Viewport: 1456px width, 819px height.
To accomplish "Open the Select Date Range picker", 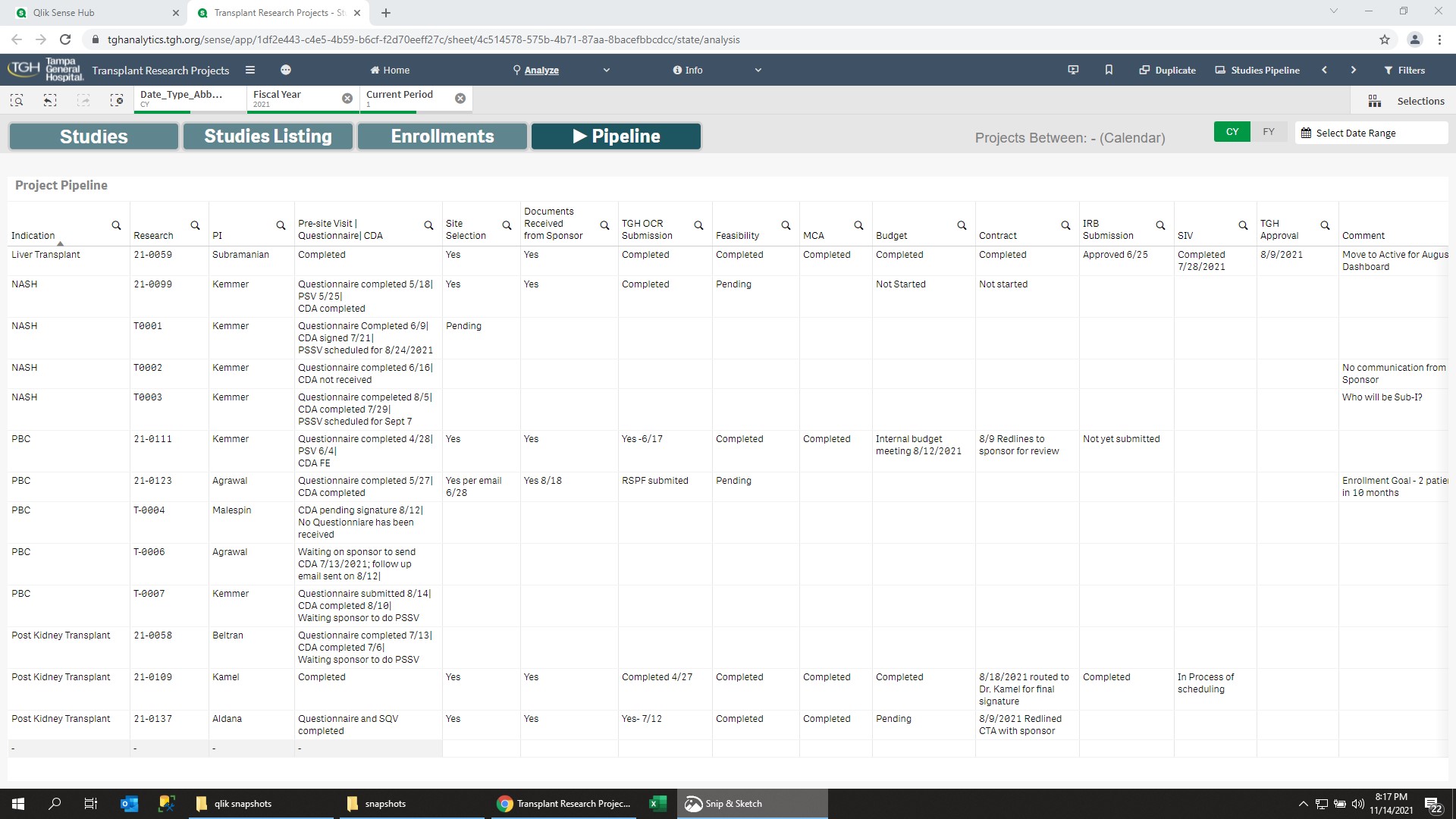I will pyautogui.click(x=1371, y=132).
